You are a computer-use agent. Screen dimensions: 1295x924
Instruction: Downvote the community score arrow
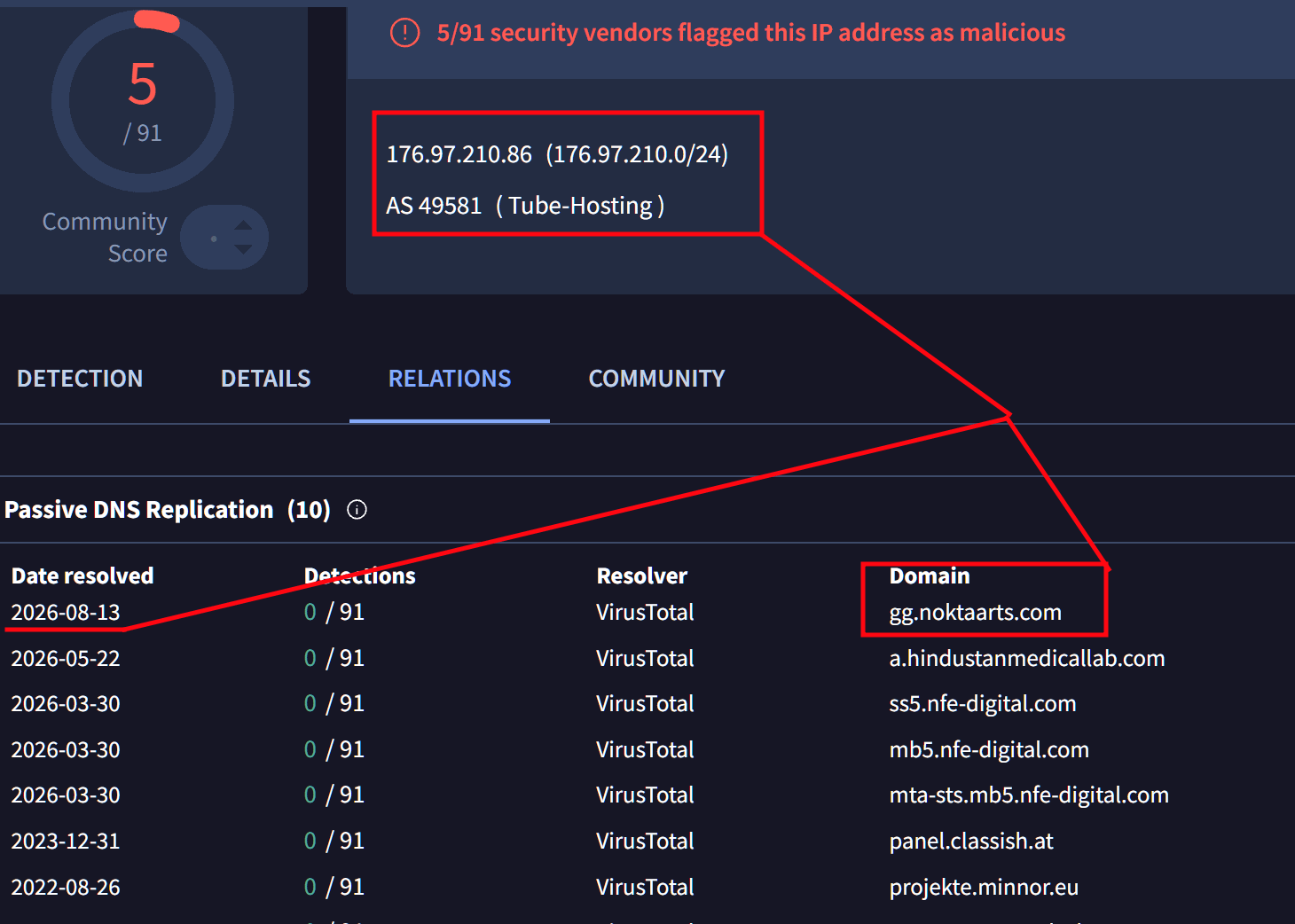243,250
